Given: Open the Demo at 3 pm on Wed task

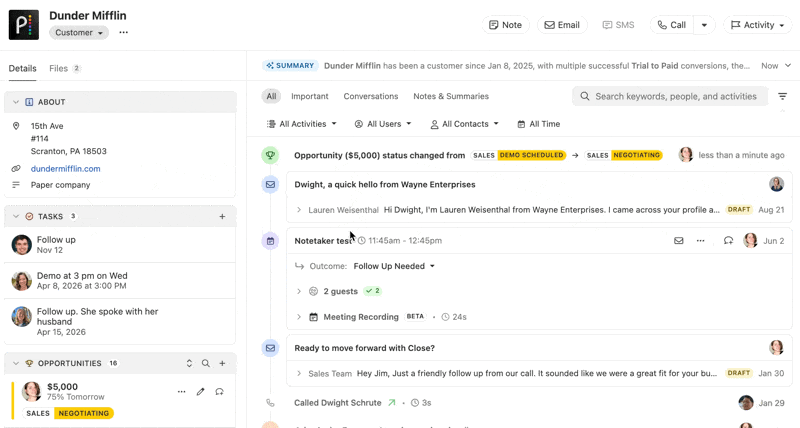Looking at the screenshot, I should point(120,281).
